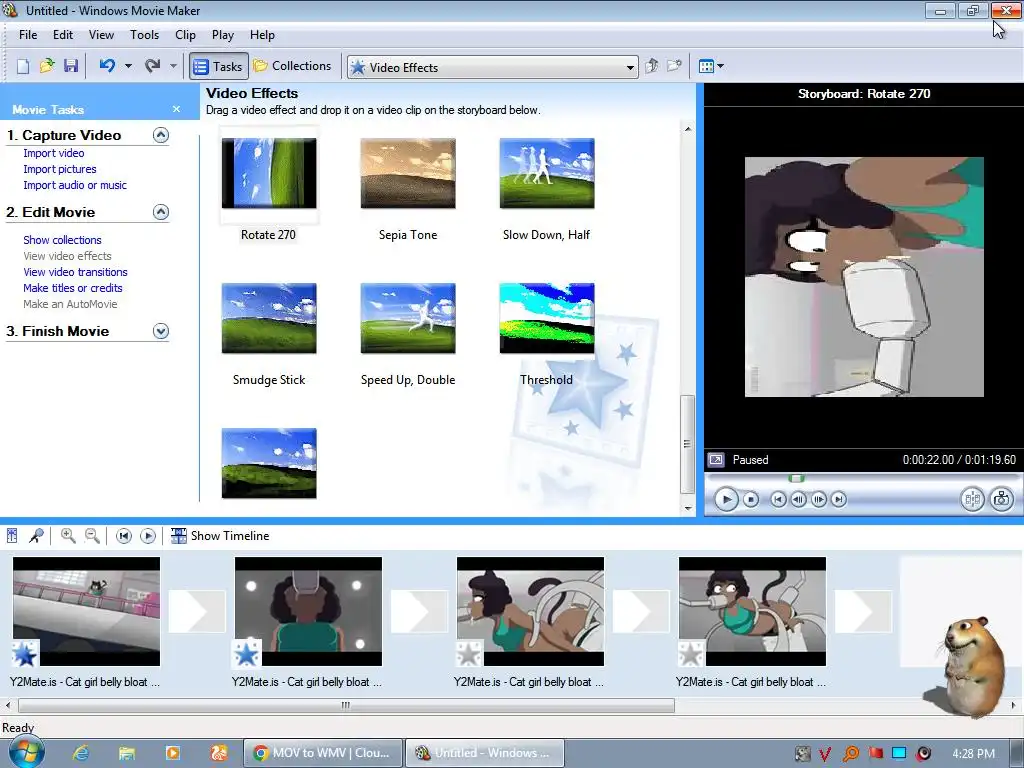The height and width of the screenshot is (768, 1024).
Task: Play the preview video
Action: coord(726,500)
